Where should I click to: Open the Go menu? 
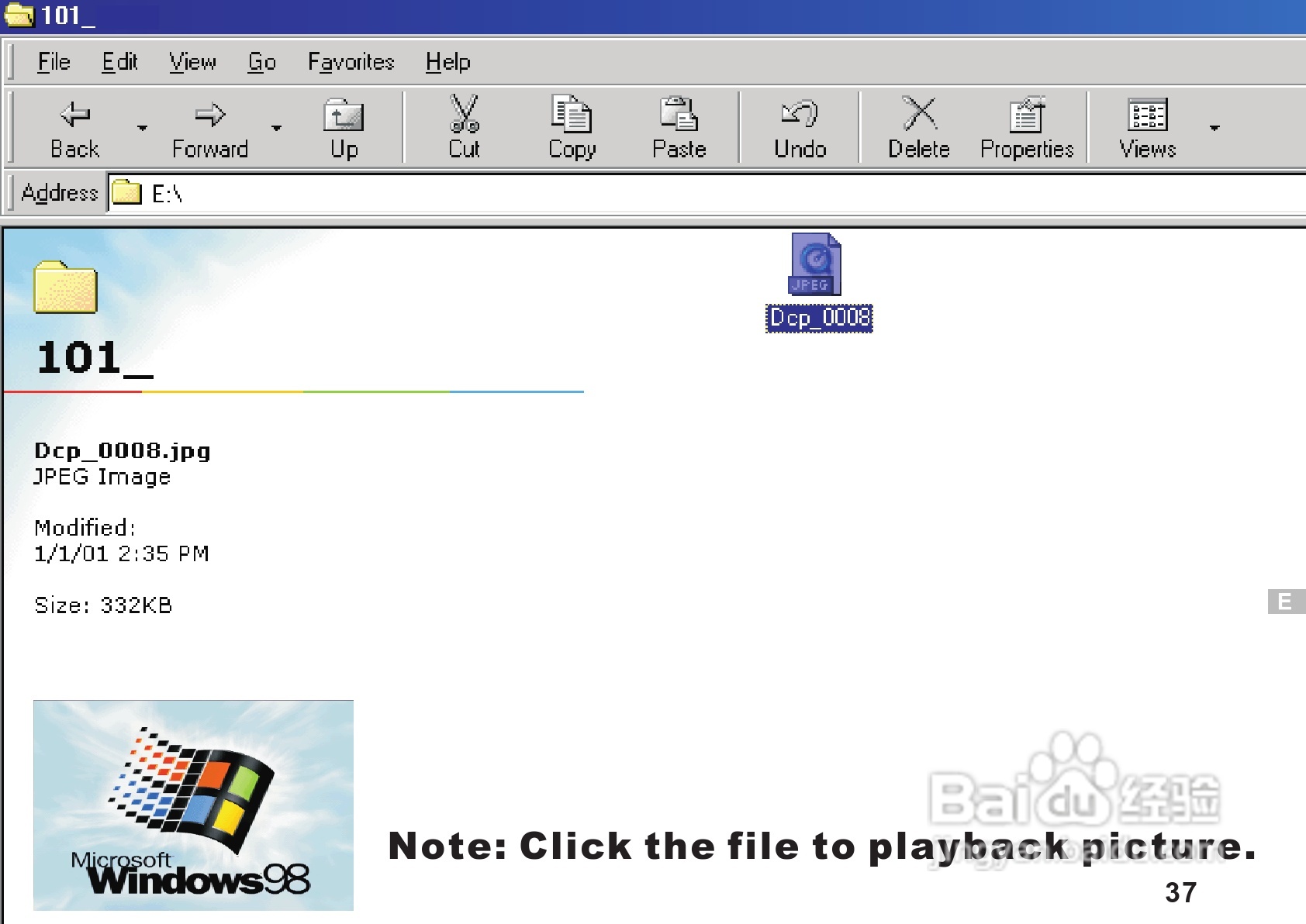coord(262,62)
